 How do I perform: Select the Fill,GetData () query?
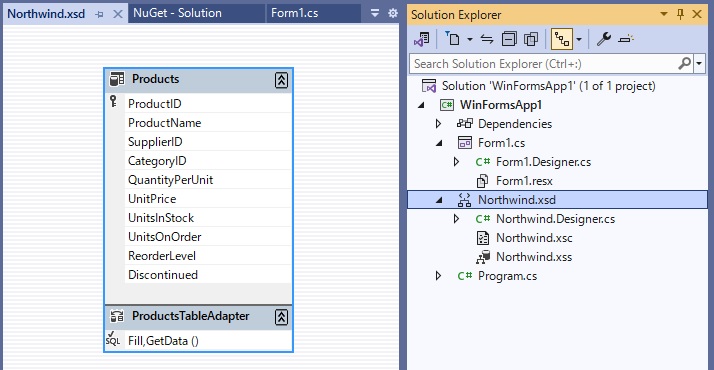[x=163, y=341]
